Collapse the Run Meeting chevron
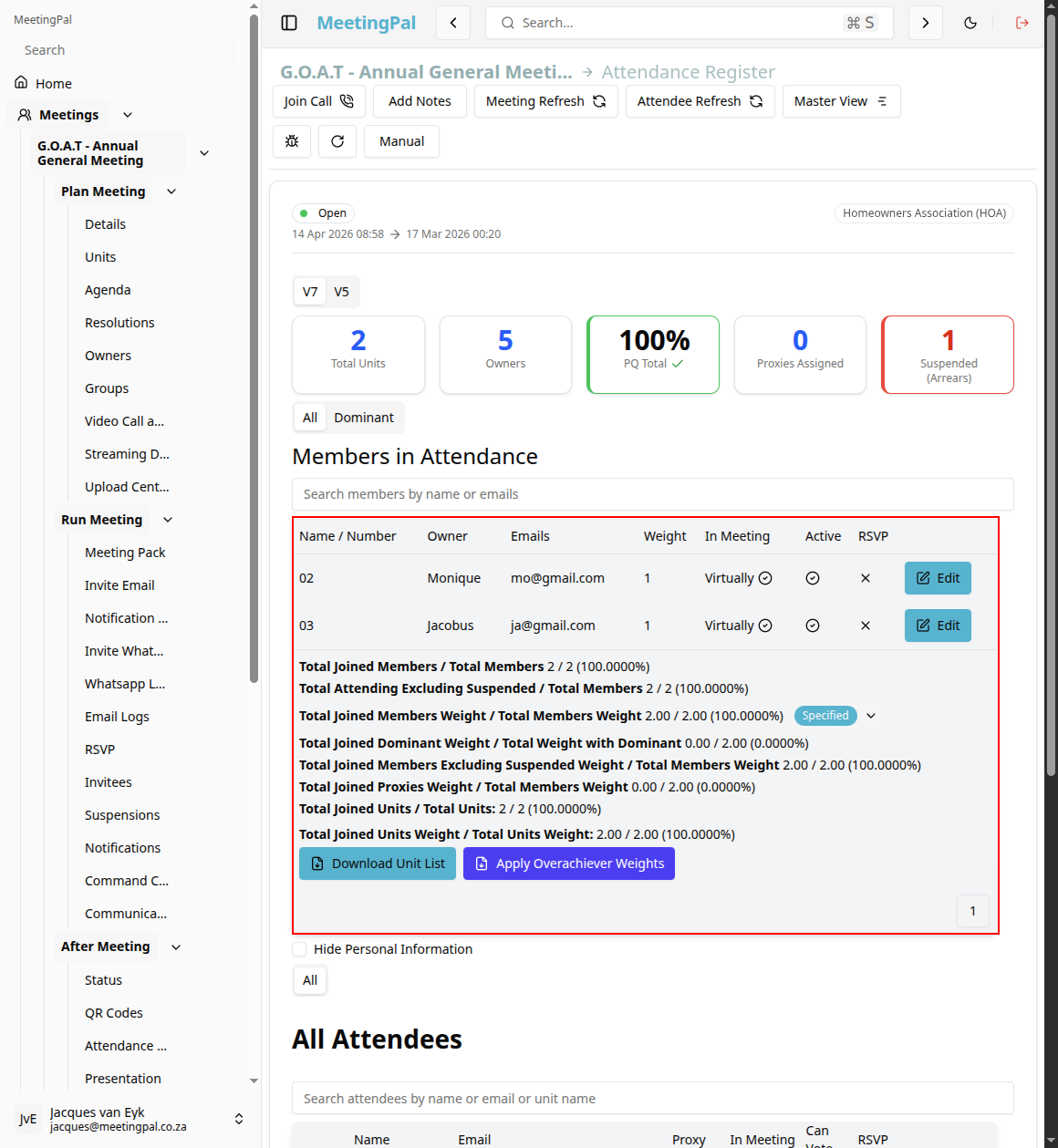This screenshot has height=1148, width=1058. (168, 520)
